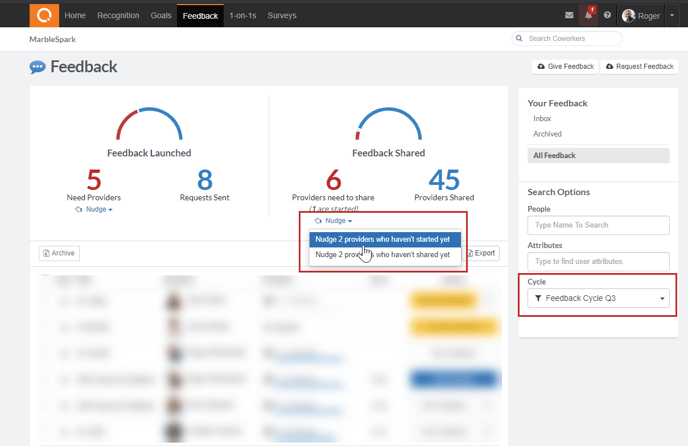The width and height of the screenshot is (688, 446).
Task: Click the Feedback speech bubble icon
Action: pos(38,68)
